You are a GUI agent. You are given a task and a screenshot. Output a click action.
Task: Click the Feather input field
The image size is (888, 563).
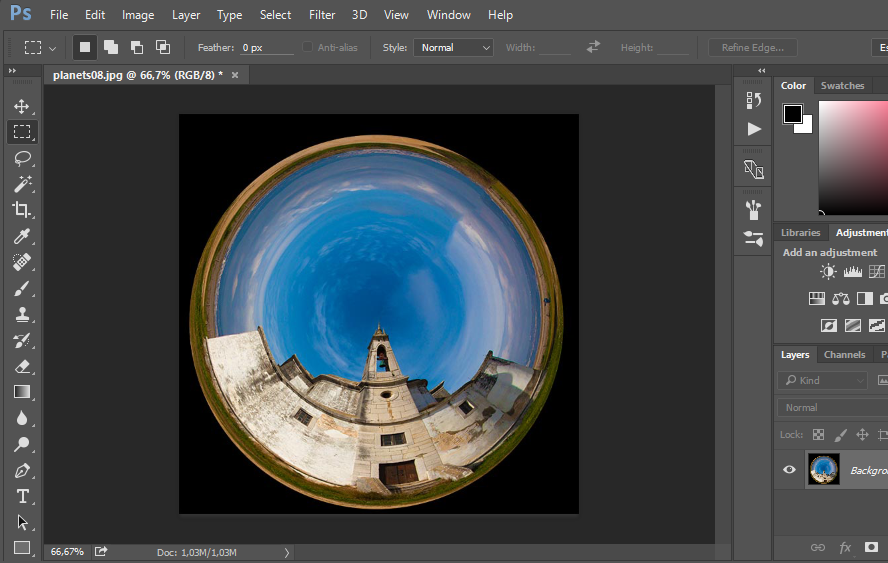click(267, 47)
